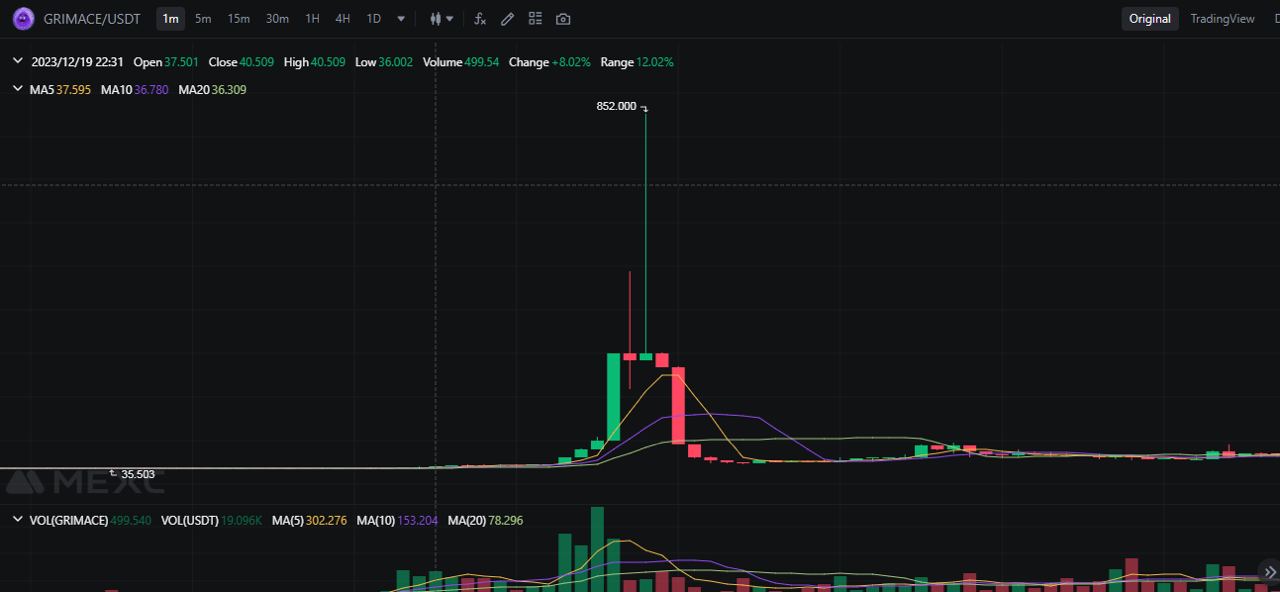Image resolution: width=1280 pixels, height=592 pixels.
Task: Select the pencil drawing tool
Action: [507, 19]
